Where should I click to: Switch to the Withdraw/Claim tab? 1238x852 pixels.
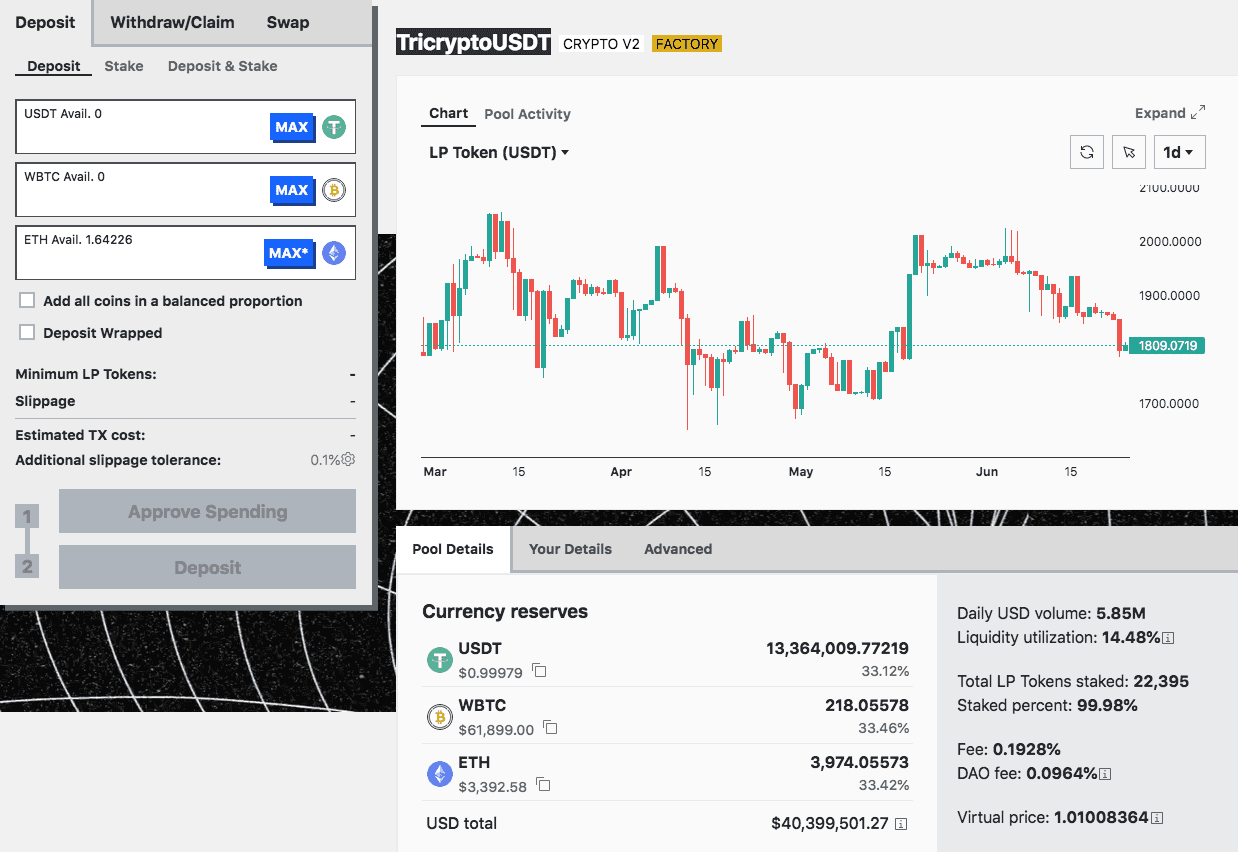[x=172, y=22]
